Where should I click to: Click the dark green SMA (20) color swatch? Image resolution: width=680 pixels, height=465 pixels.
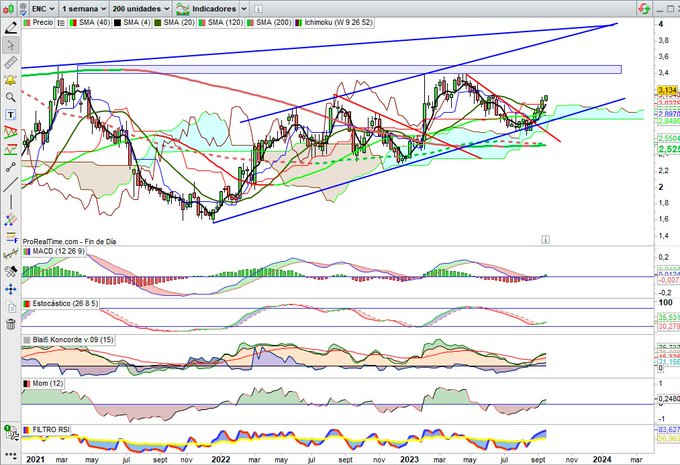click(x=158, y=23)
